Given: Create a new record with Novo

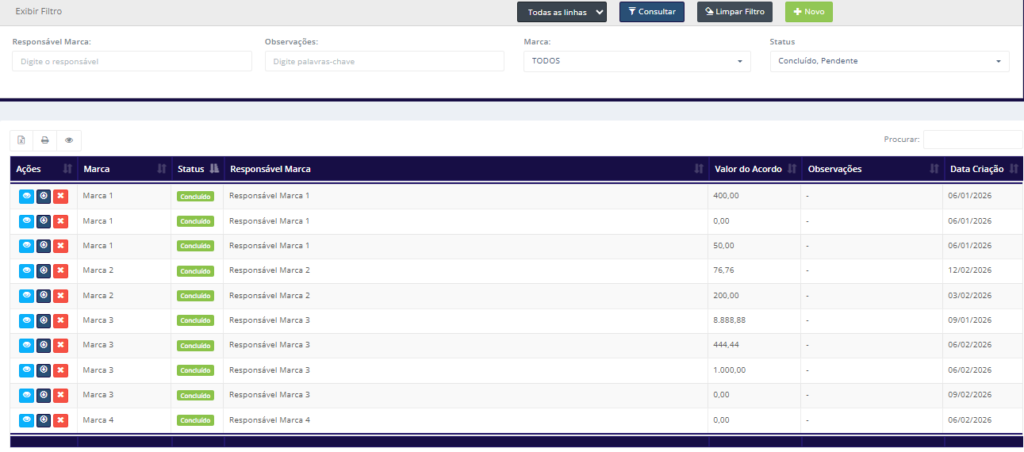Looking at the screenshot, I should pos(808,12).
